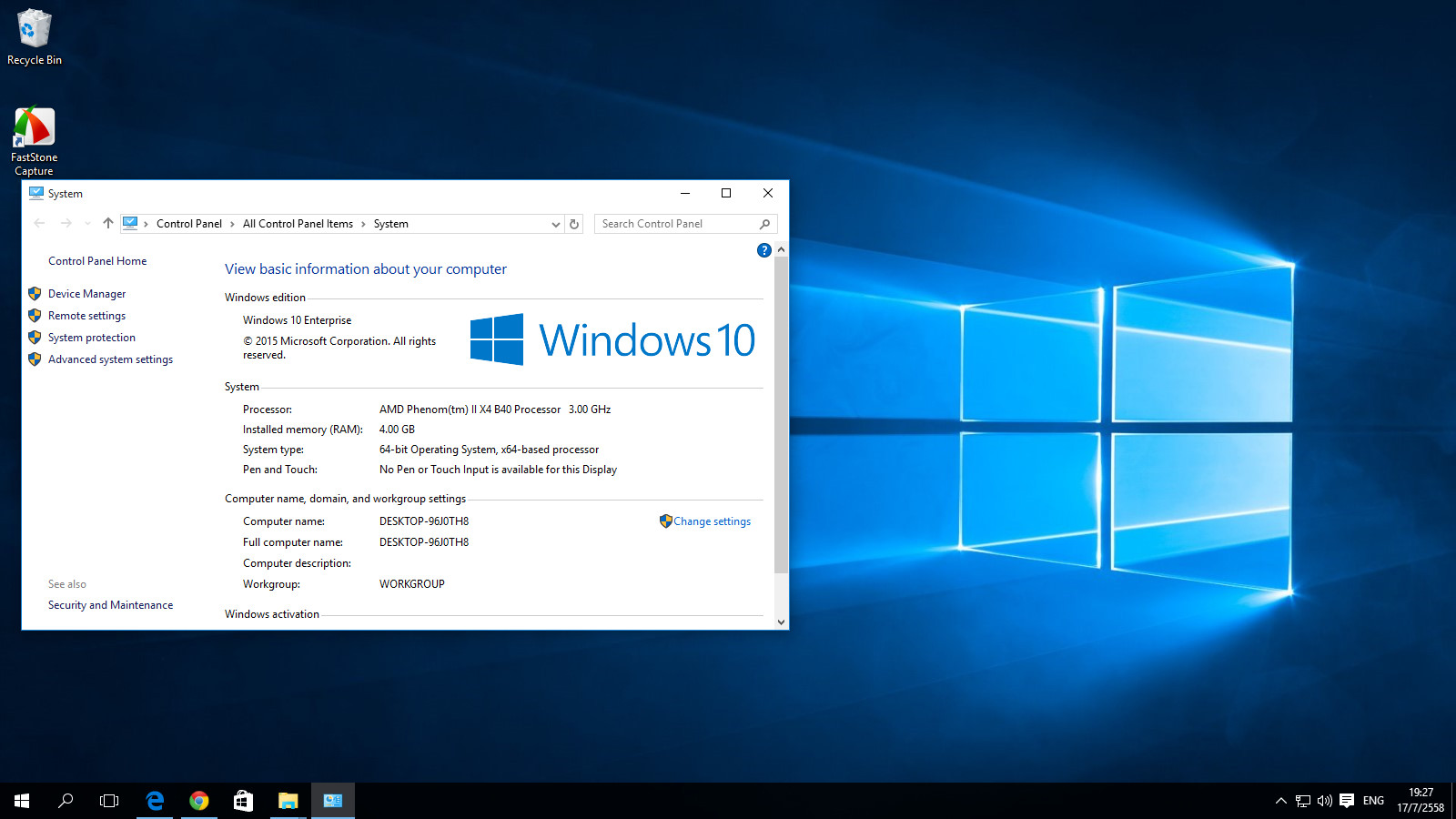Image resolution: width=1456 pixels, height=819 pixels.
Task: Expand the address bar history dropdown
Action: [555, 224]
